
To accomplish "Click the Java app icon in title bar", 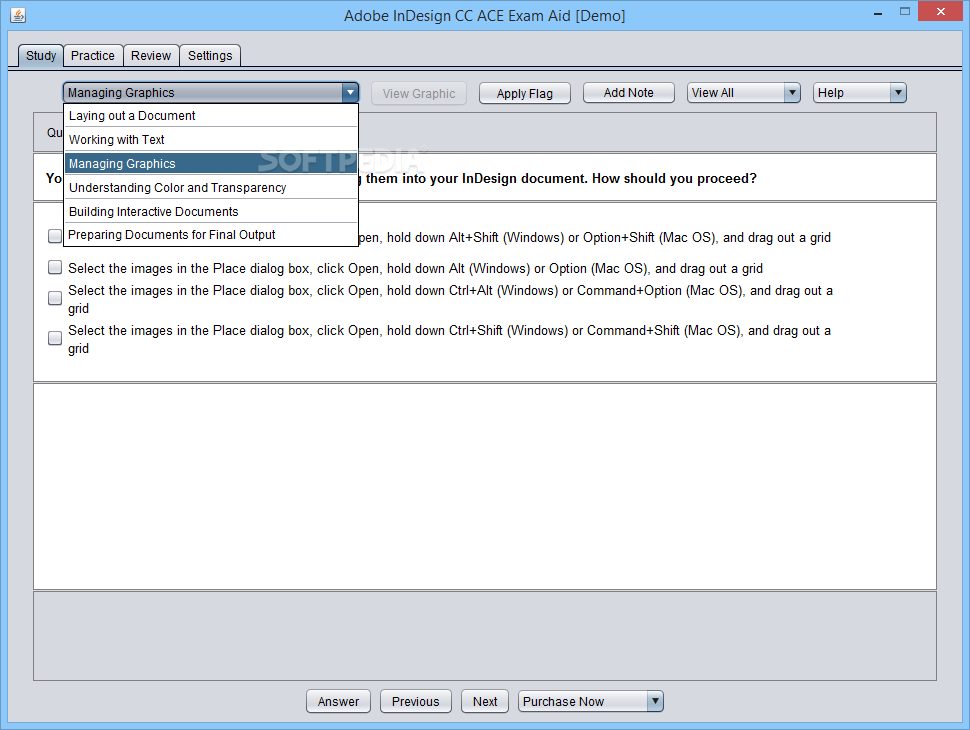I will click(x=19, y=15).
